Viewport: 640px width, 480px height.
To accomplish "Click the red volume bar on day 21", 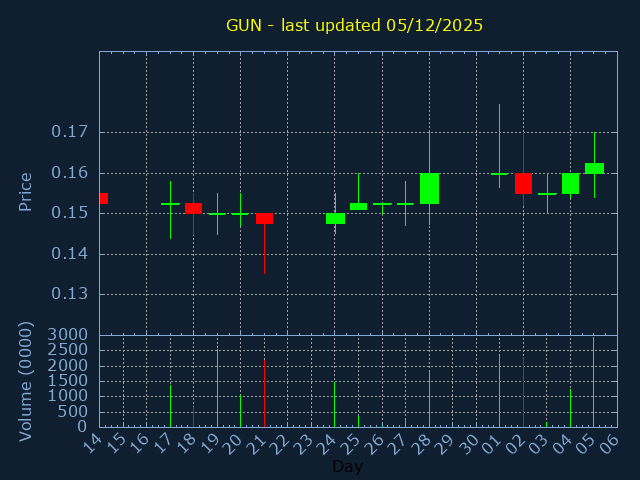I will (x=264, y=393).
